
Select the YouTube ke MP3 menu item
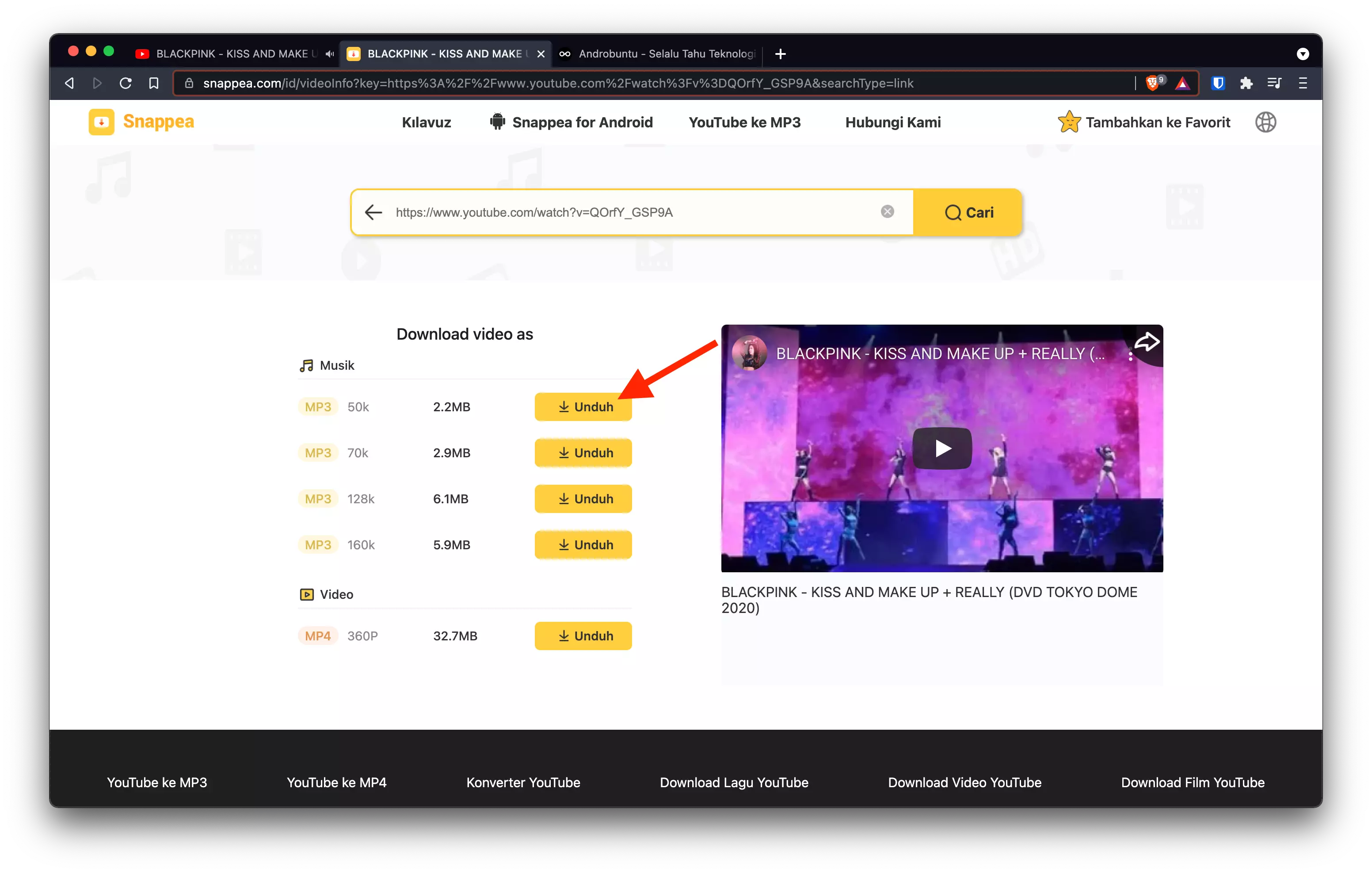(x=745, y=122)
